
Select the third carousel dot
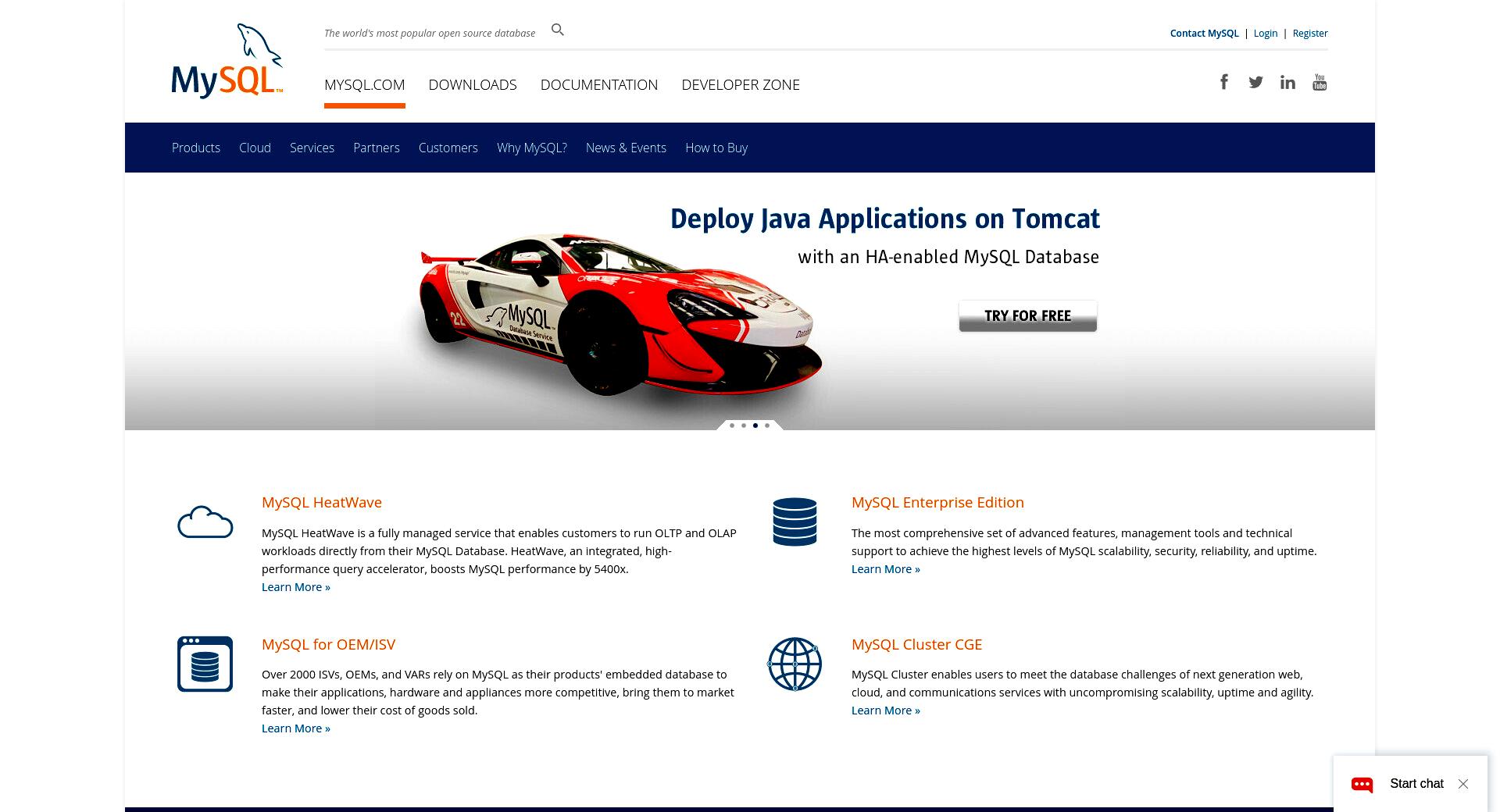pos(755,426)
